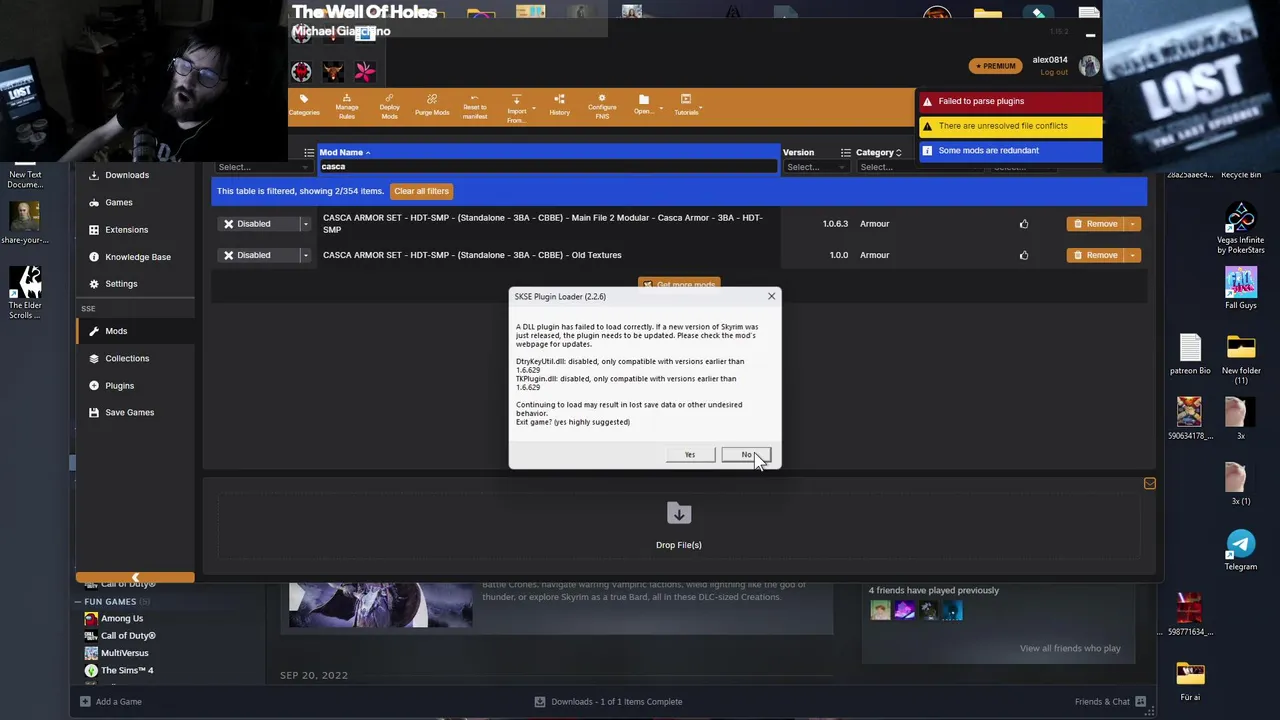
Task: Click the pink flower tool icon
Action: point(364,71)
